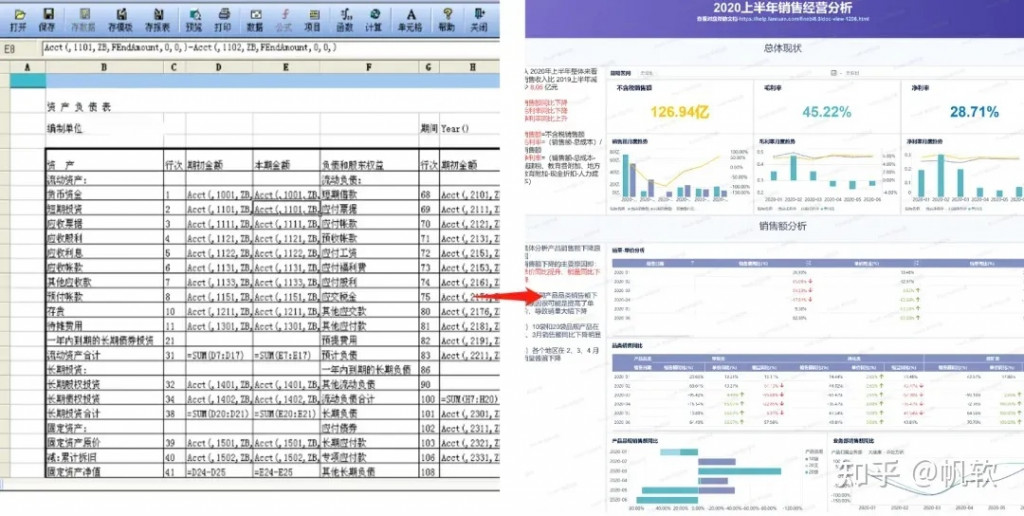Click the 存报表 (save report) icon
This screenshot has width=1024, height=516.
tap(157, 20)
